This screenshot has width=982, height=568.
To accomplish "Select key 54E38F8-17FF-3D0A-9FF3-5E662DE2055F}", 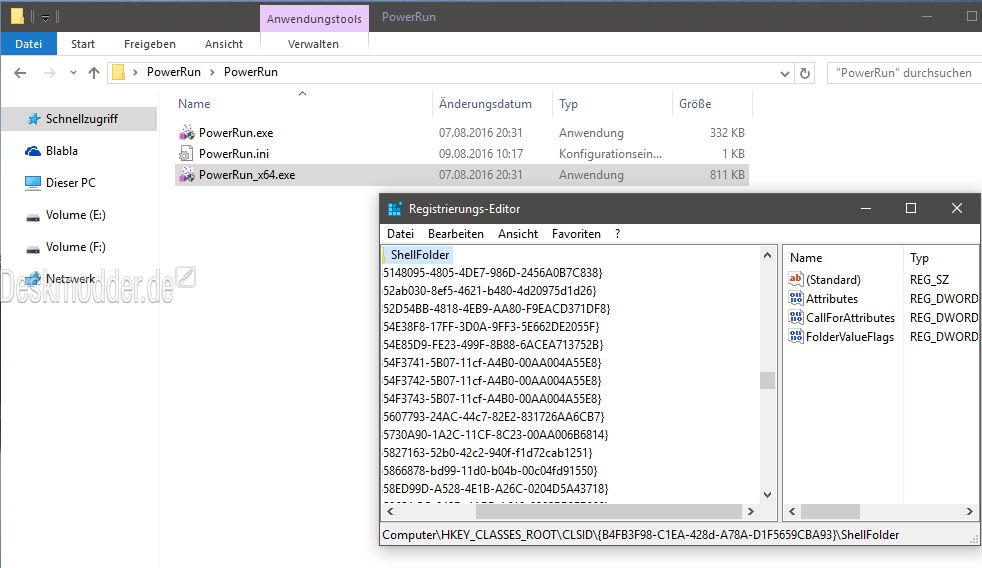I will pos(491,327).
